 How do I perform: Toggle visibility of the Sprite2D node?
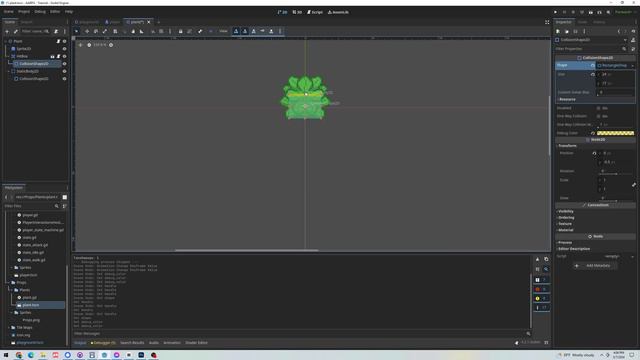pos(64,49)
